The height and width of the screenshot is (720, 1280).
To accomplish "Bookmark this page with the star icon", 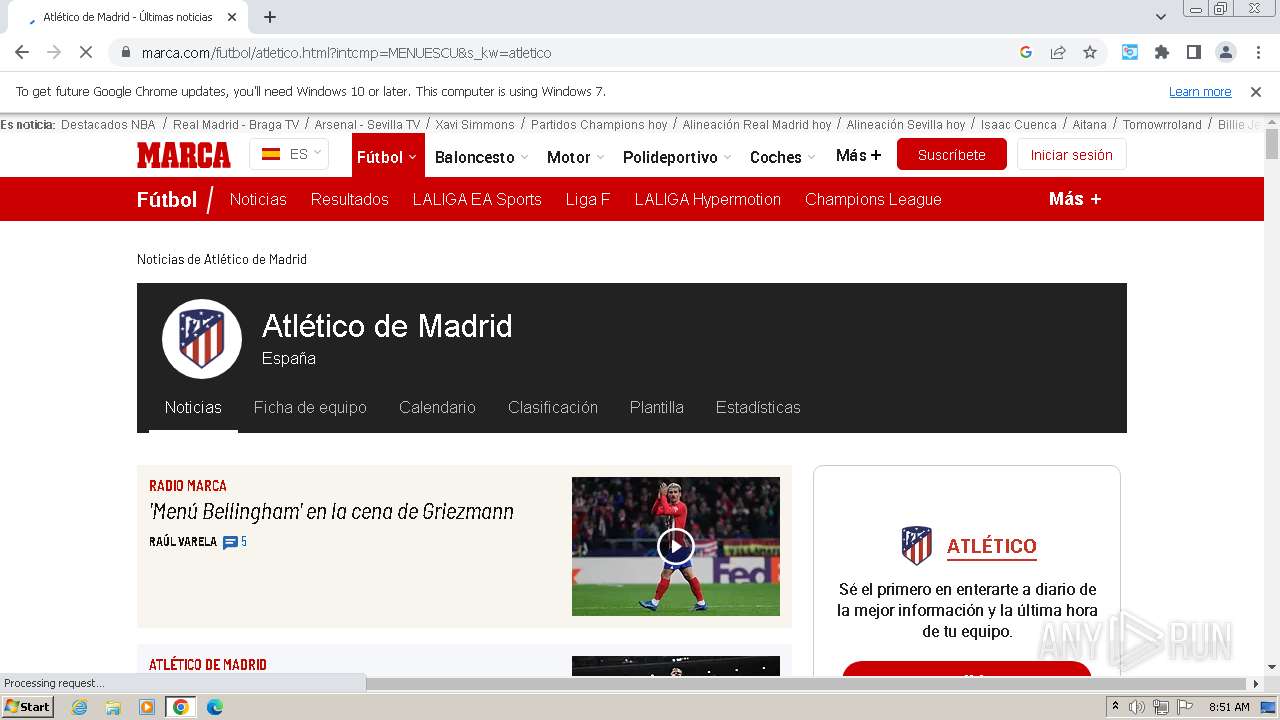I will tap(1090, 52).
